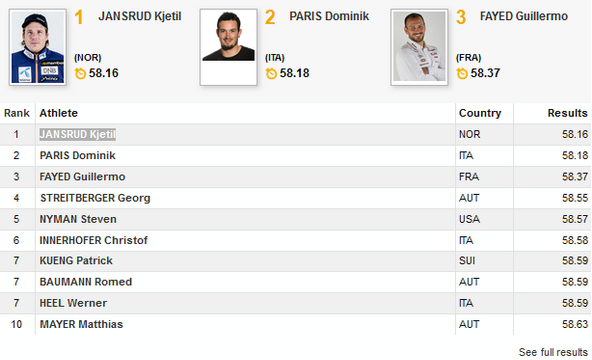Open Fayed Guillermo's athlete photo

click(419, 47)
